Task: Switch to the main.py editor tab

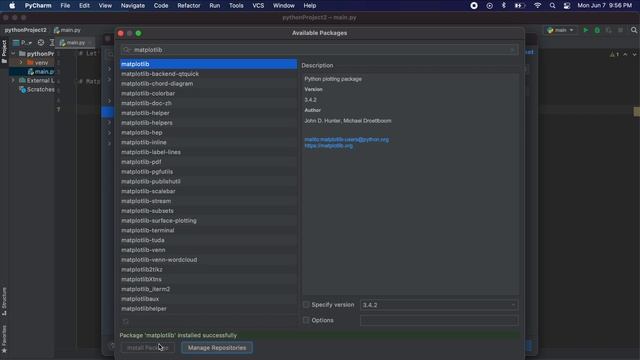Action: pyautogui.click(x=76, y=42)
